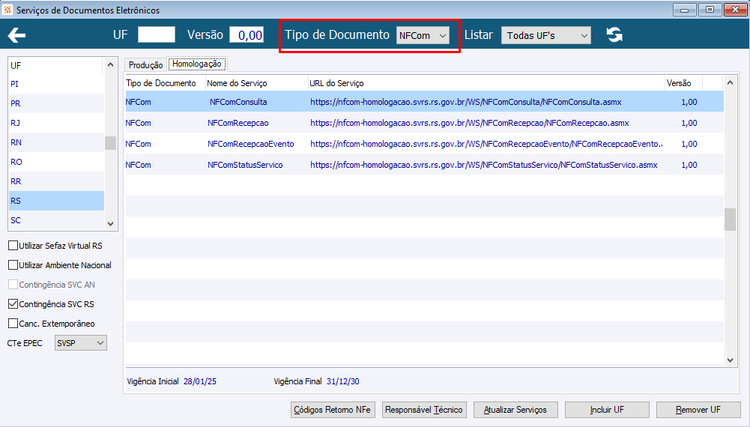Click the UF input field
This screenshot has width=750, height=427.
coord(156,35)
